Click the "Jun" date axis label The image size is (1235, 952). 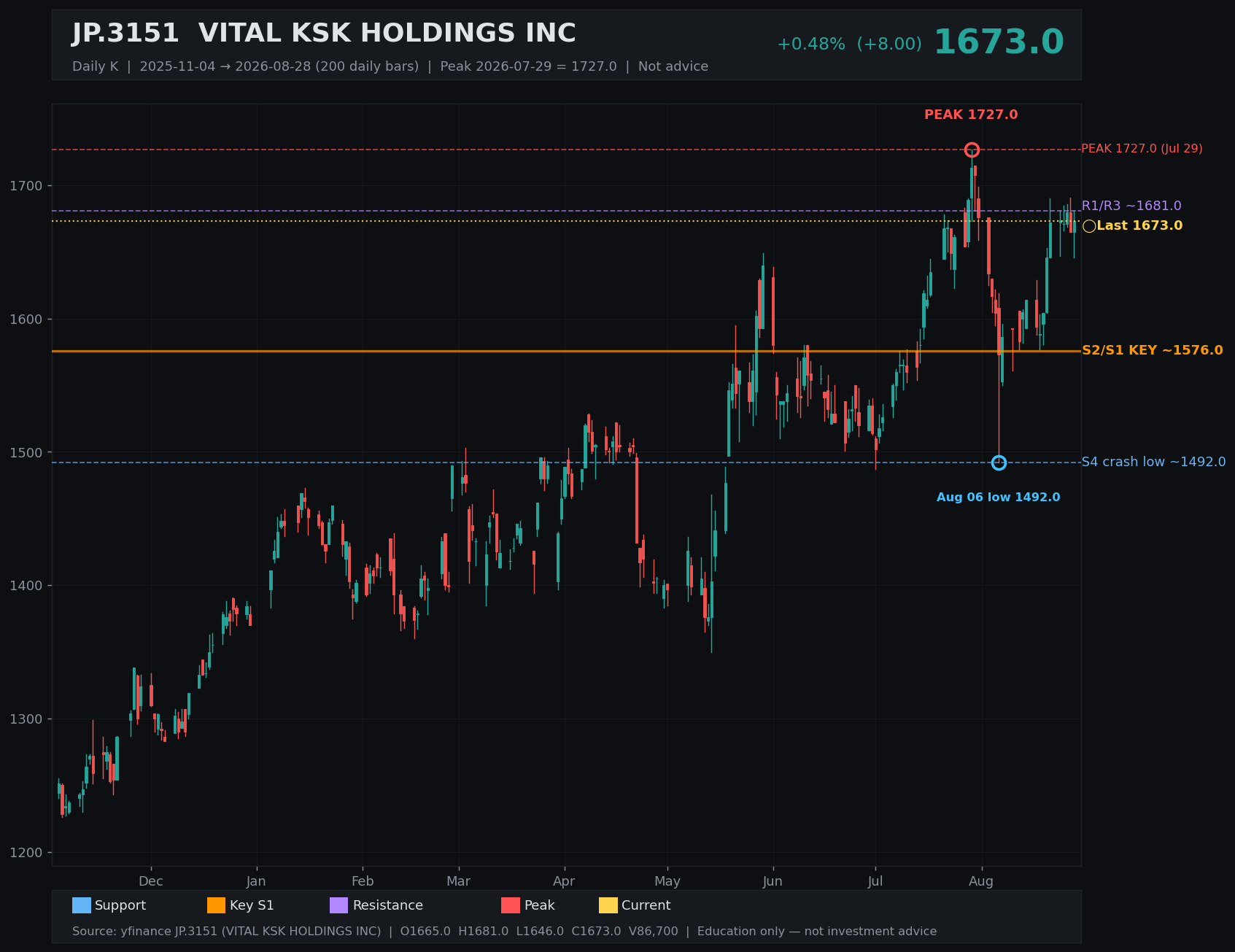click(773, 881)
